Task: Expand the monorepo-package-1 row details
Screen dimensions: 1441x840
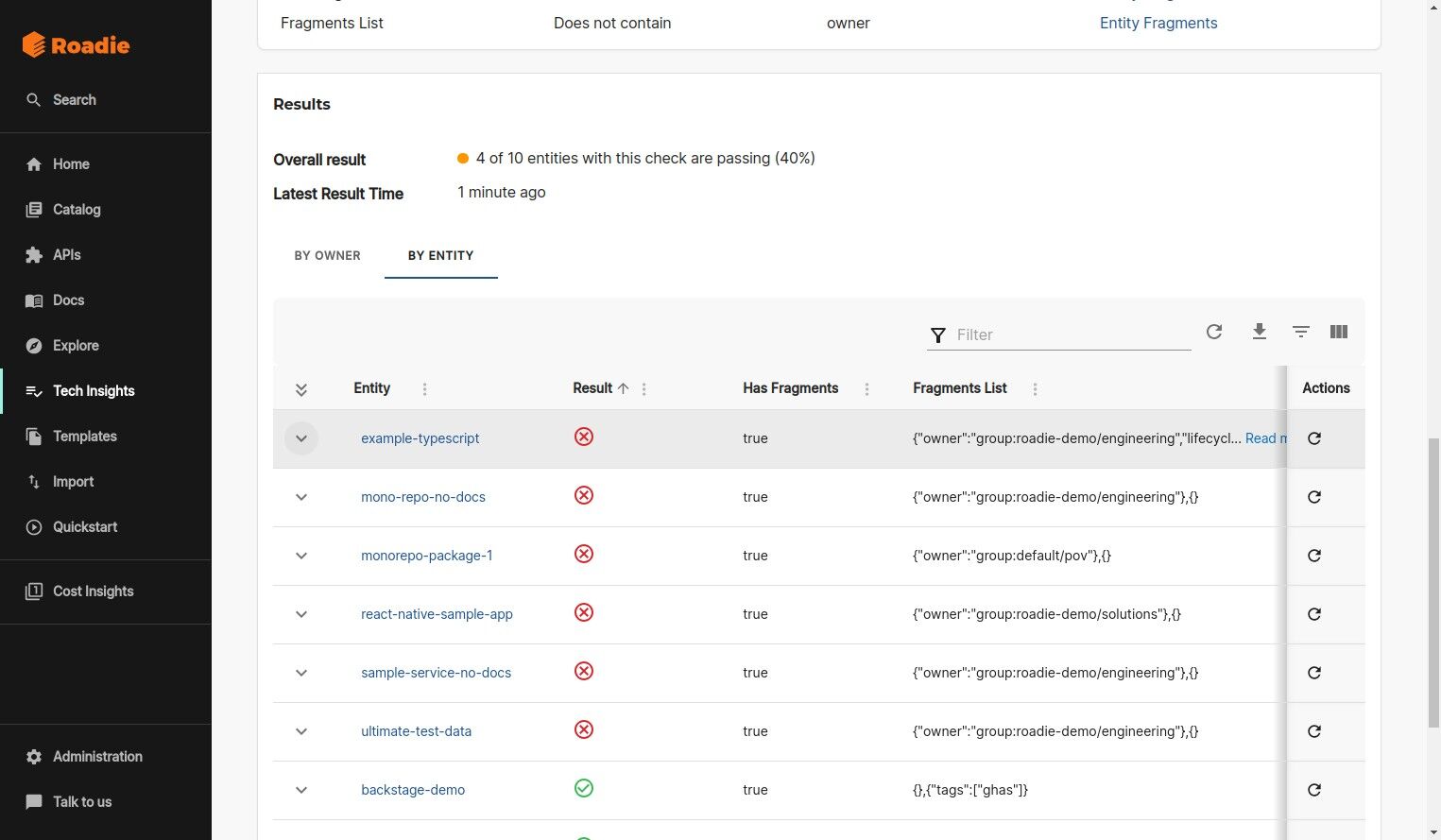Action: point(301,556)
